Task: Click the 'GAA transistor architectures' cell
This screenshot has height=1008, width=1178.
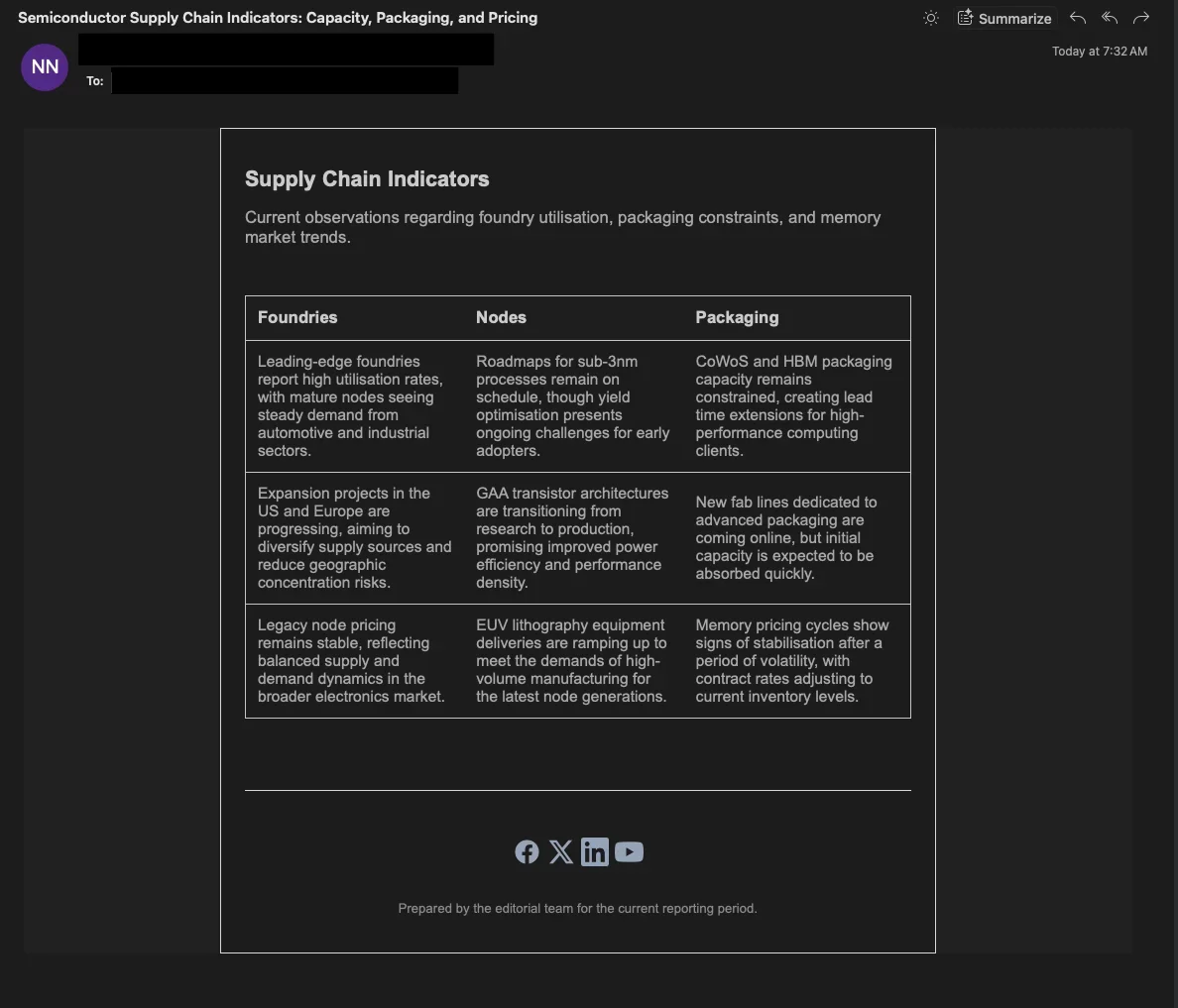Action: [572, 538]
